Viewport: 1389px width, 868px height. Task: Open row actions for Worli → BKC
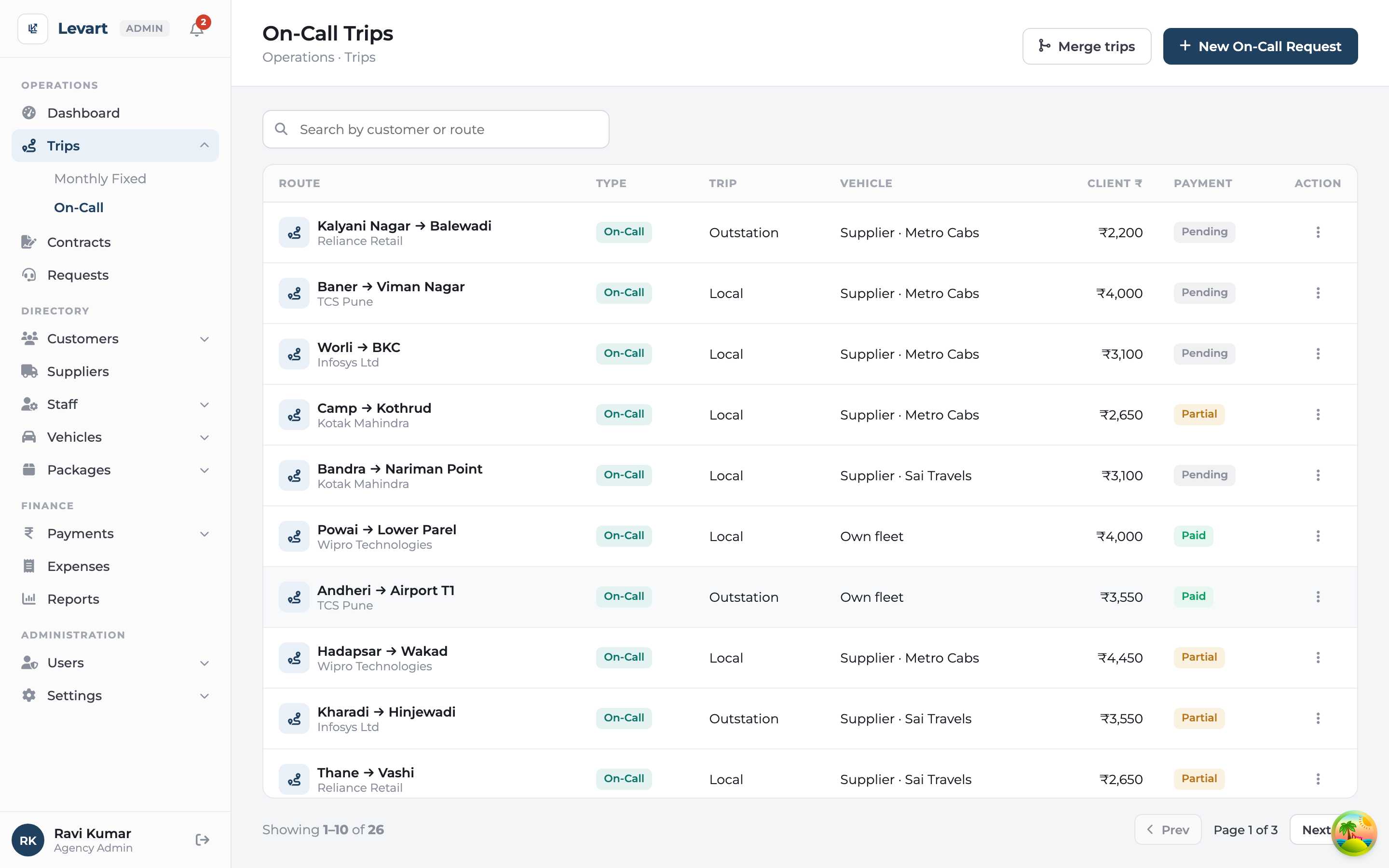pos(1318,353)
